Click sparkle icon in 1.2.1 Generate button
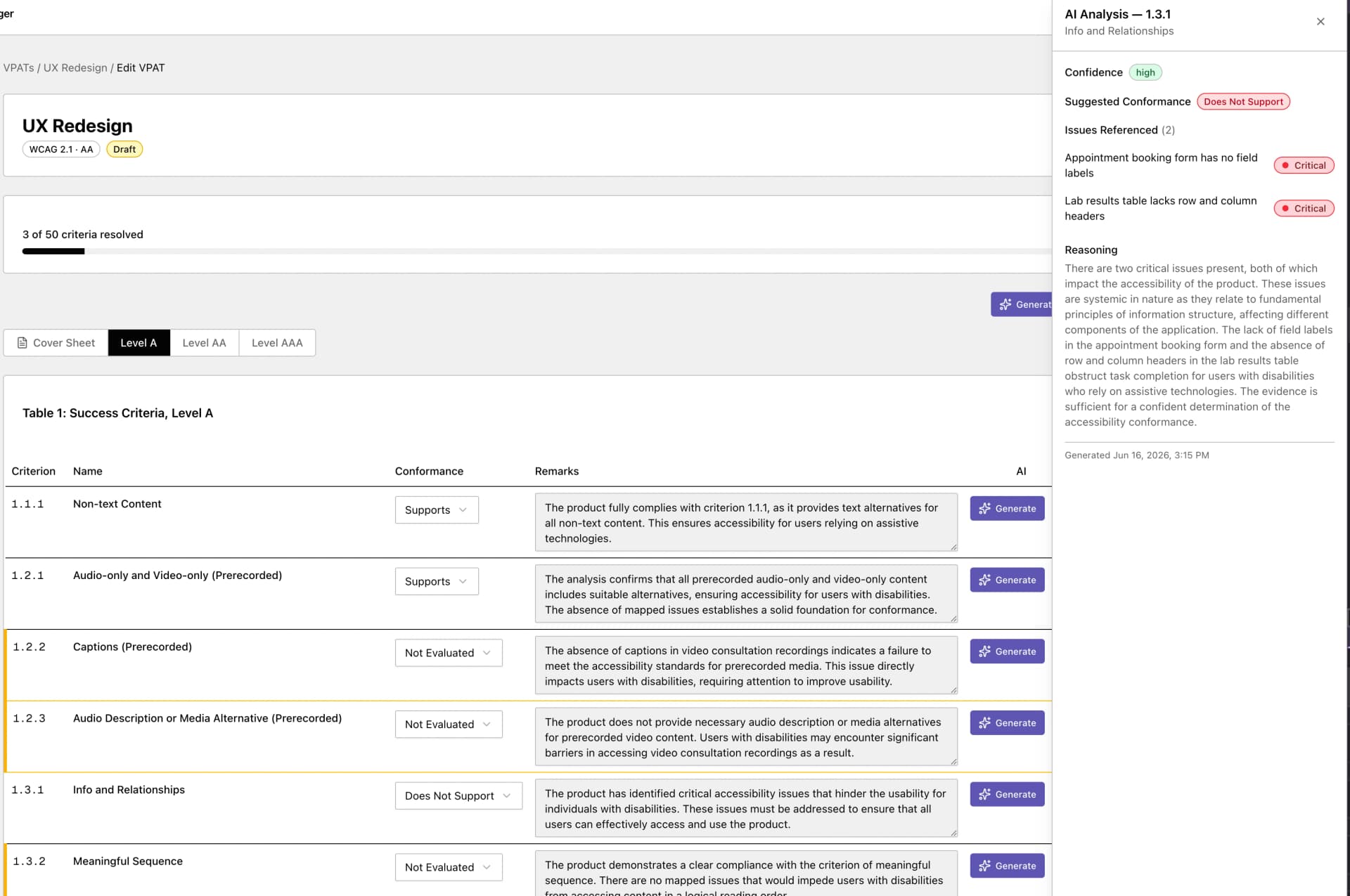Viewport: 1350px width, 896px height. [x=984, y=580]
